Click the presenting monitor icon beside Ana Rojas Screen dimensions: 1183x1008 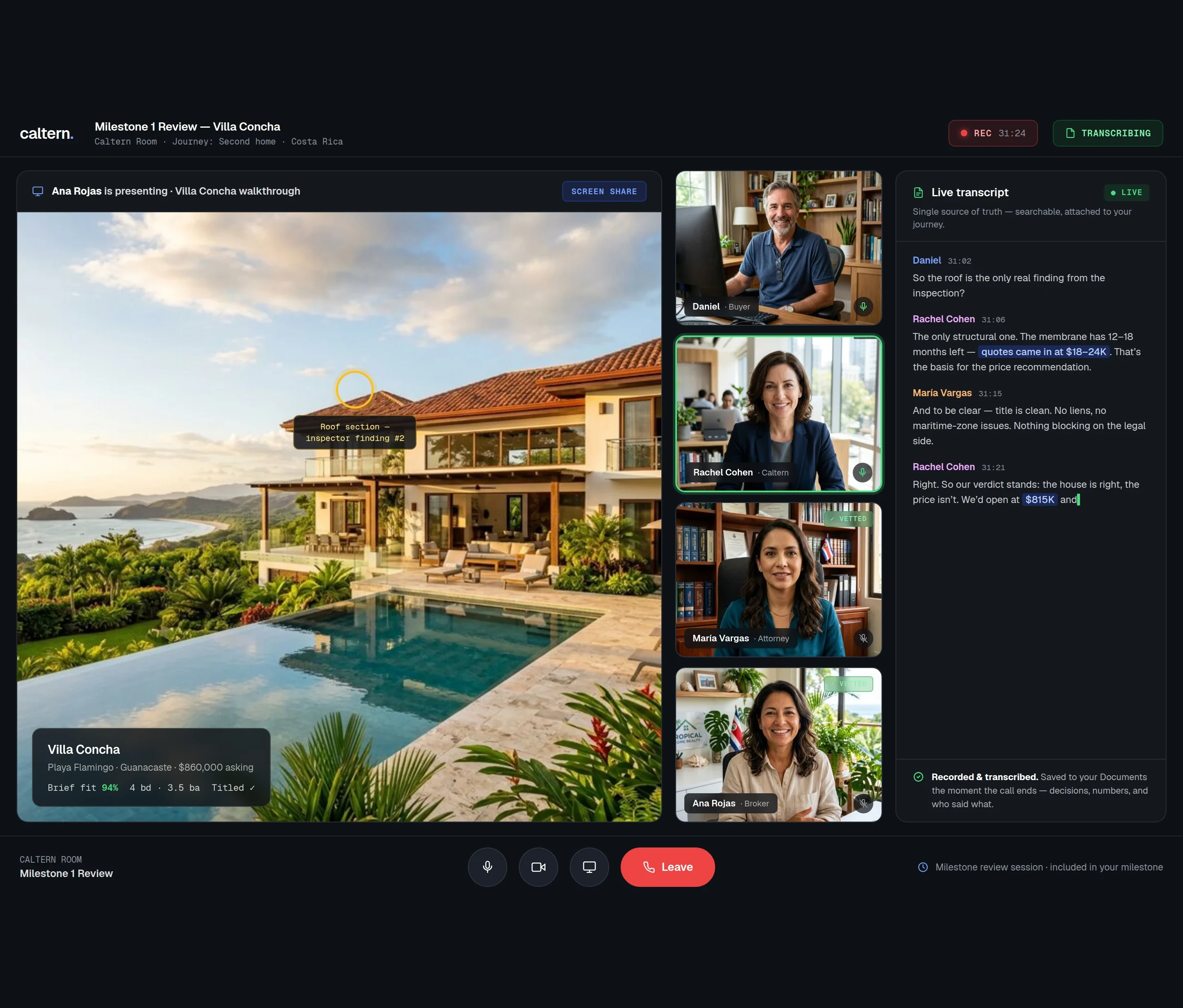click(38, 191)
